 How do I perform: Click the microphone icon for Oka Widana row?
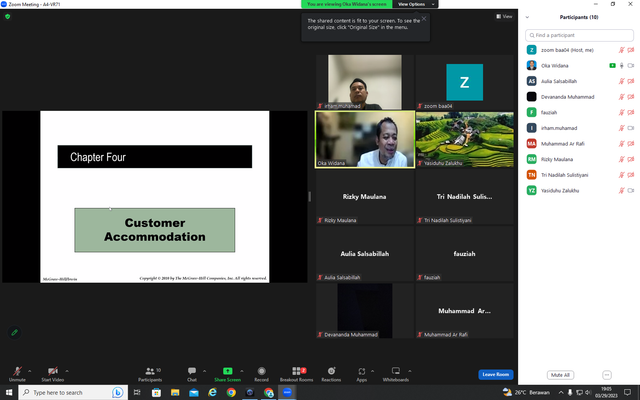click(621, 66)
